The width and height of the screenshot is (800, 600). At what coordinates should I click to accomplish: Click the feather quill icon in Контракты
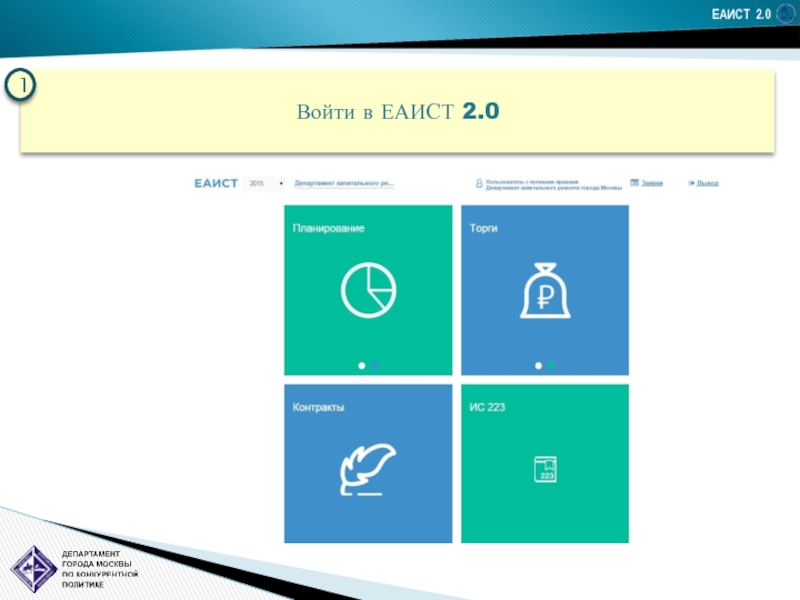click(368, 469)
